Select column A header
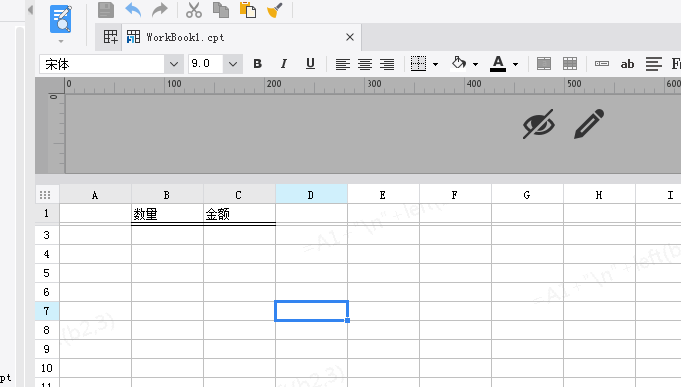 (x=95, y=195)
